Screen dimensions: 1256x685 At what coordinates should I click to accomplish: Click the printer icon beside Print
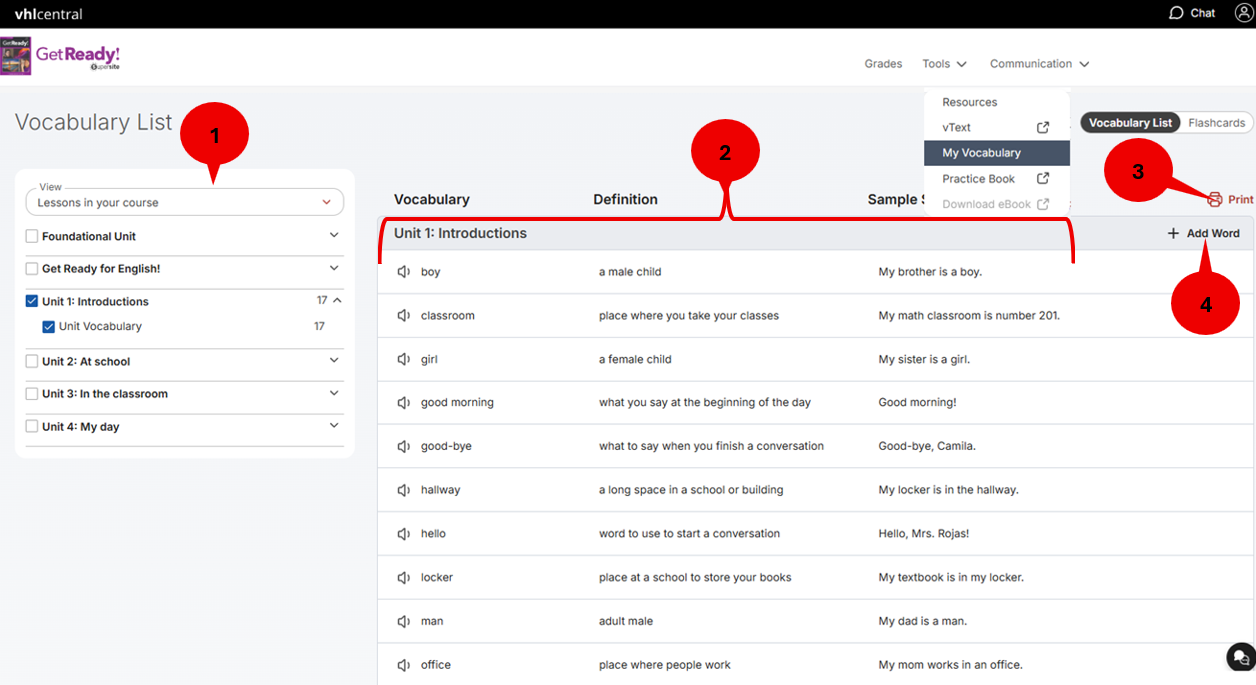click(1215, 200)
